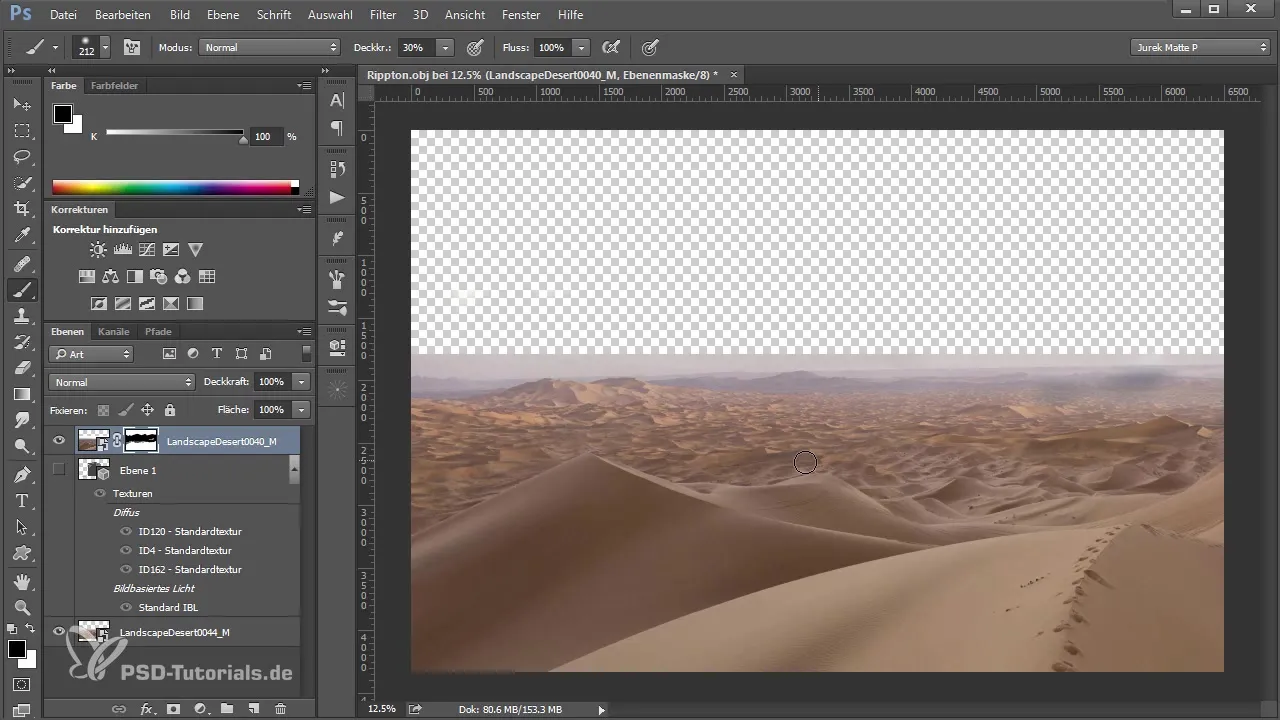
Task: Click the delete layer trash icon
Action: [280, 709]
